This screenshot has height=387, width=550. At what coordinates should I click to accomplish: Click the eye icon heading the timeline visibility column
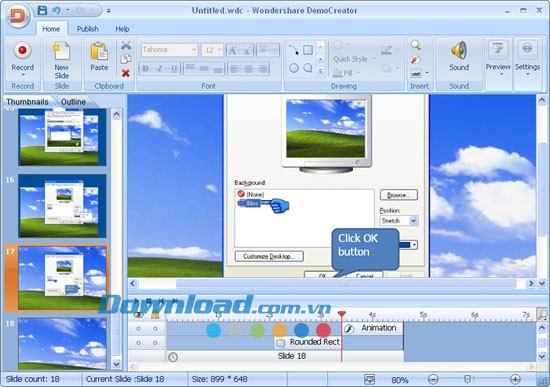[x=139, y=315]
